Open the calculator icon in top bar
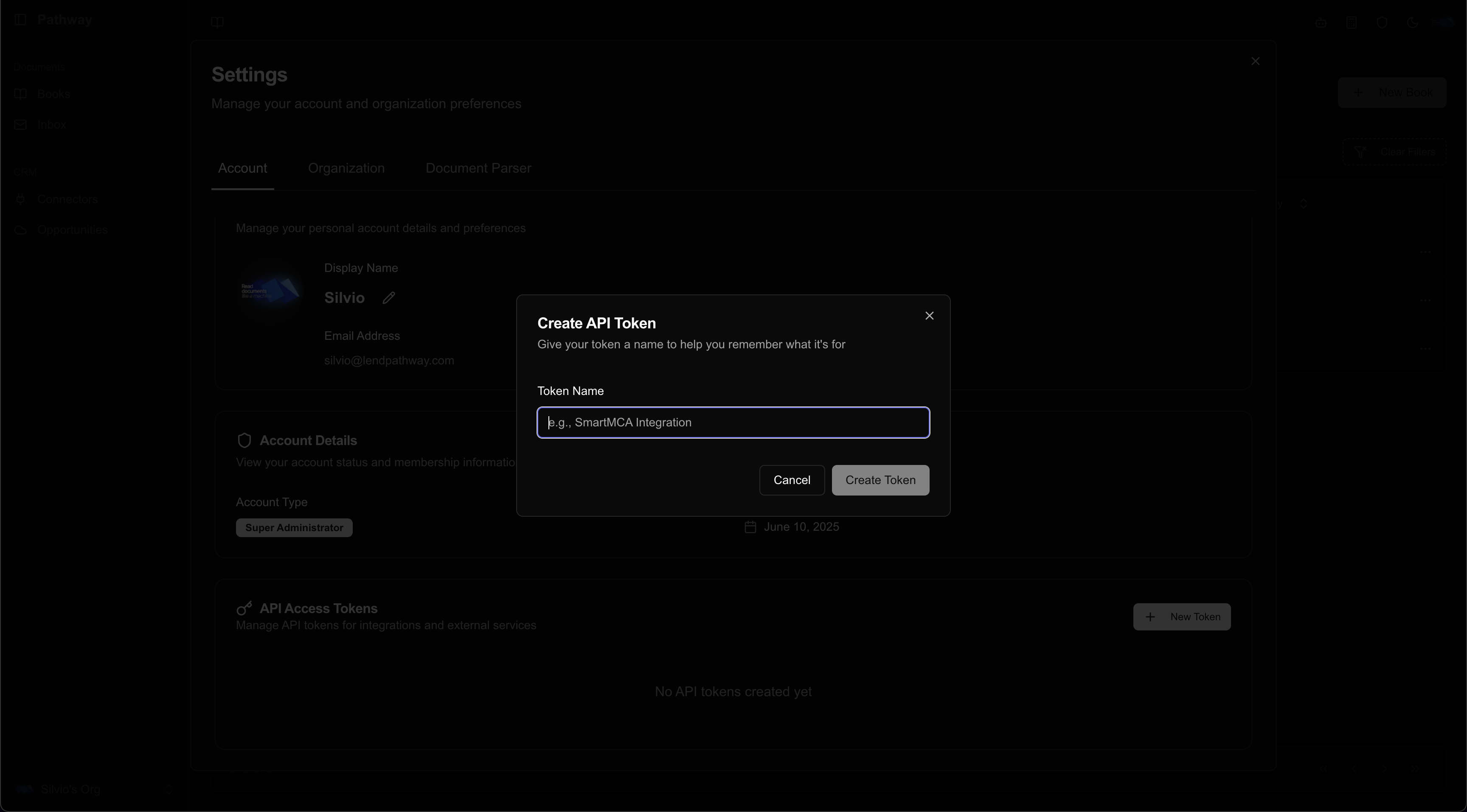Screen dimensions: 1467x812 [x=1352, y=23]
